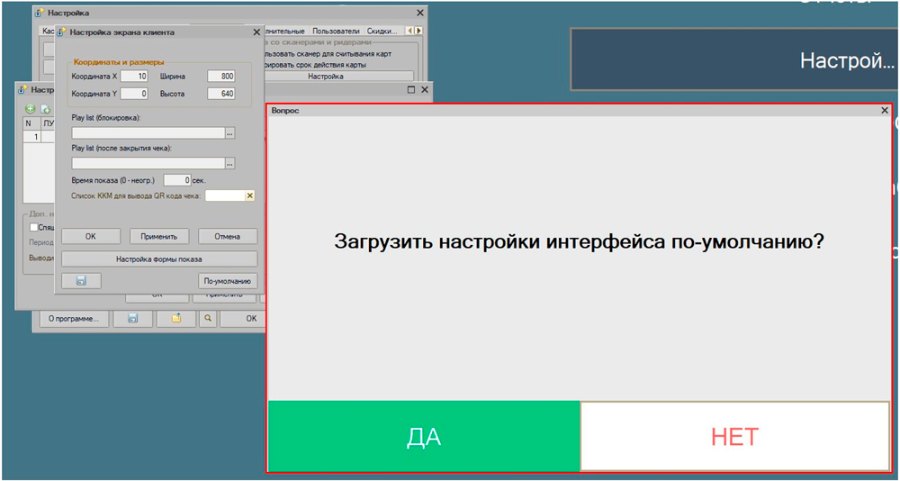Click OK at bottom of Настройка window
900x481 pixels.
pyautogui.click(x=245, y=319)
